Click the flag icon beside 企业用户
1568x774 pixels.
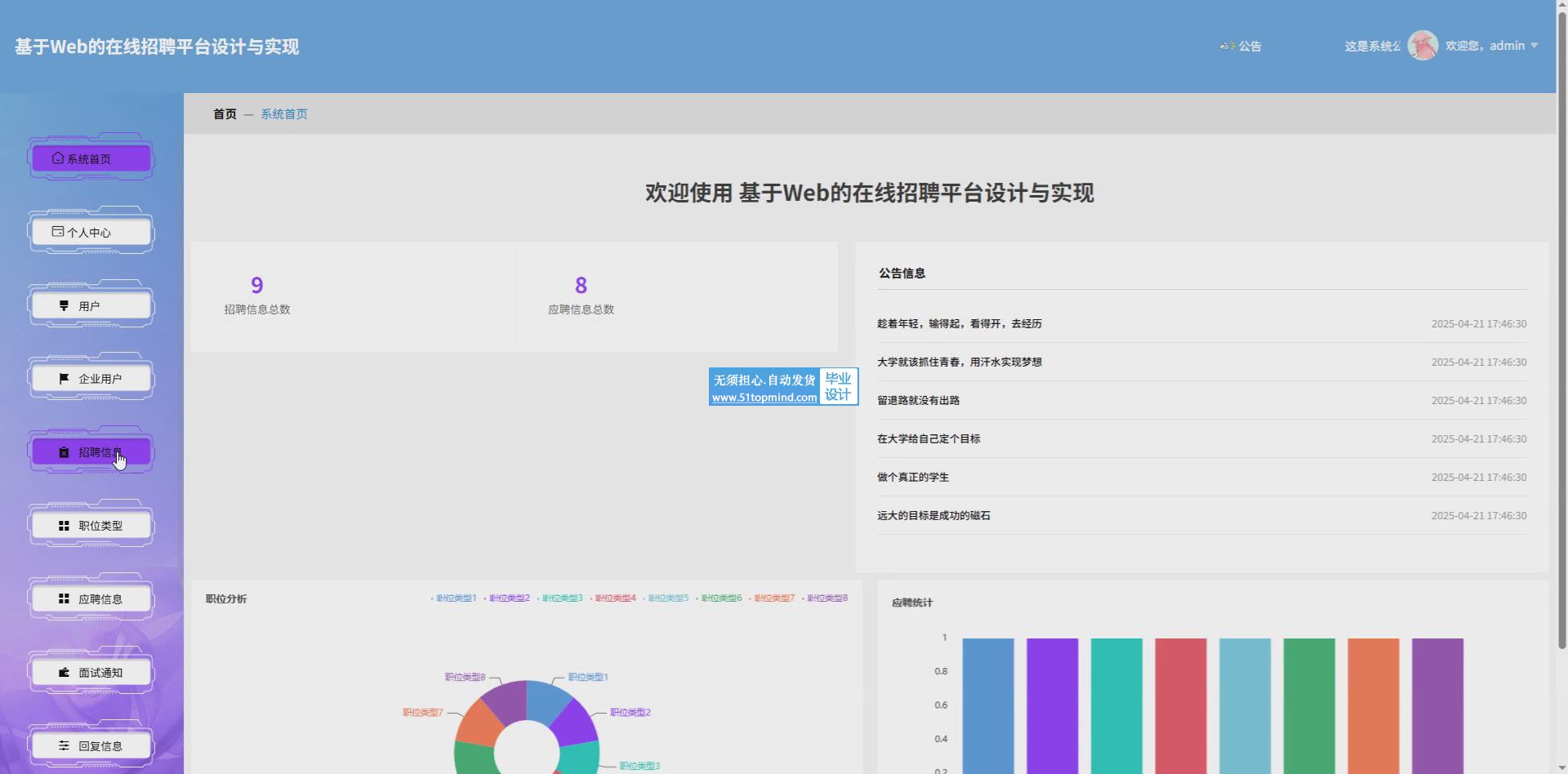tap(64, 379)
